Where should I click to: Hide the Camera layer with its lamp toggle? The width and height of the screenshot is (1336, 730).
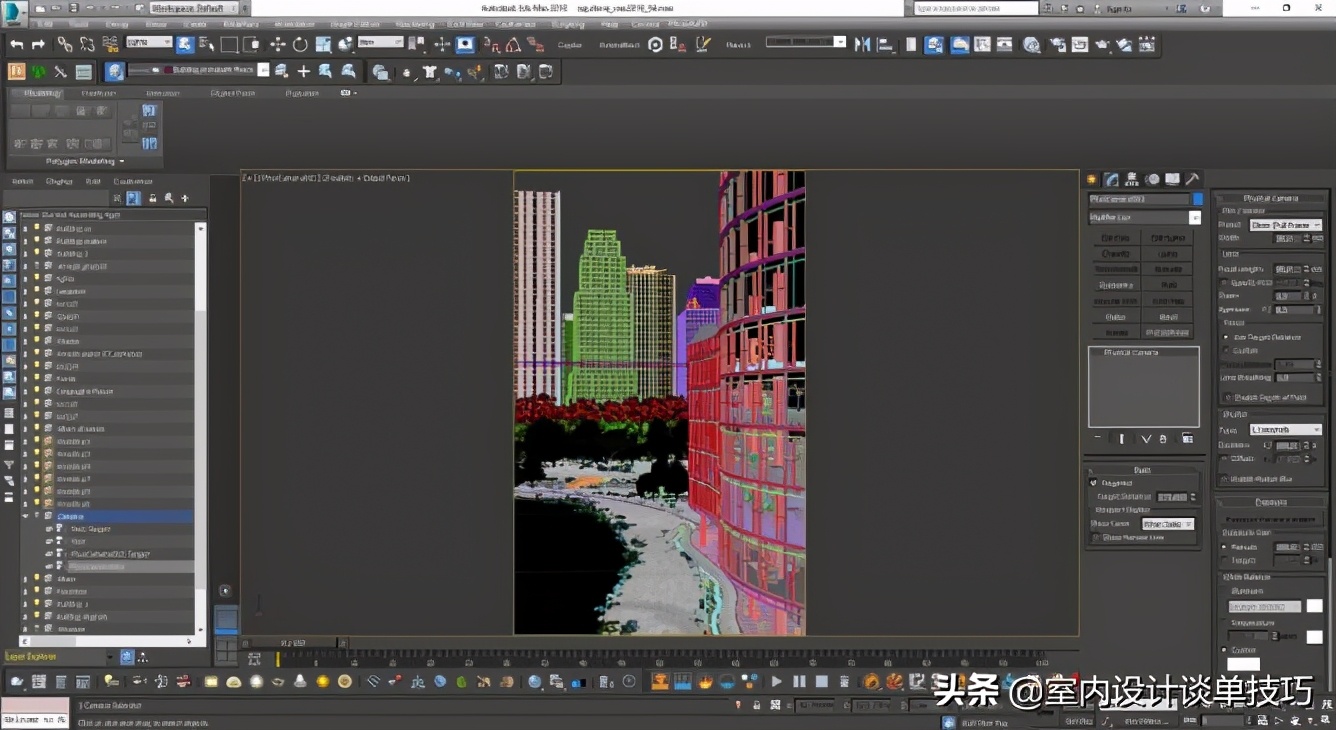37,516
